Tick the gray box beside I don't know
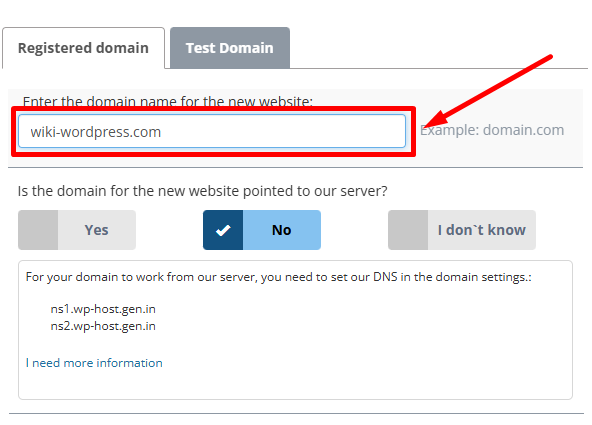 pos(408,230)
